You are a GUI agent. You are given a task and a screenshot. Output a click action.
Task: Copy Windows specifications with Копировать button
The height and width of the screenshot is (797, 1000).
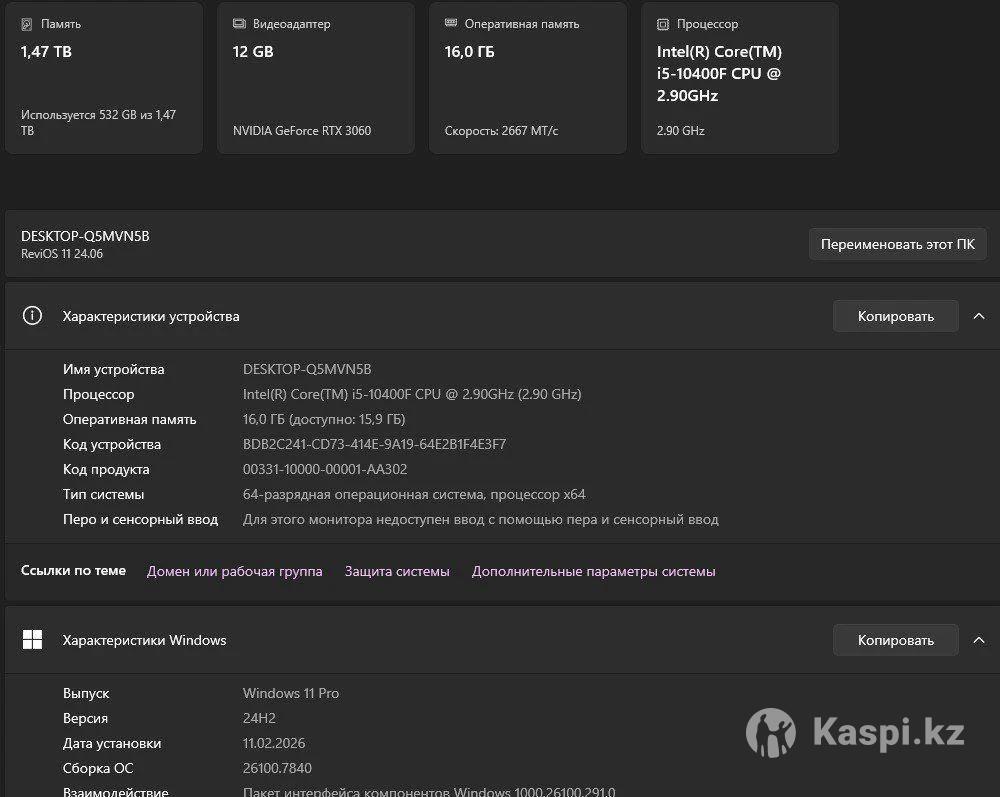(x=895, y=640)
